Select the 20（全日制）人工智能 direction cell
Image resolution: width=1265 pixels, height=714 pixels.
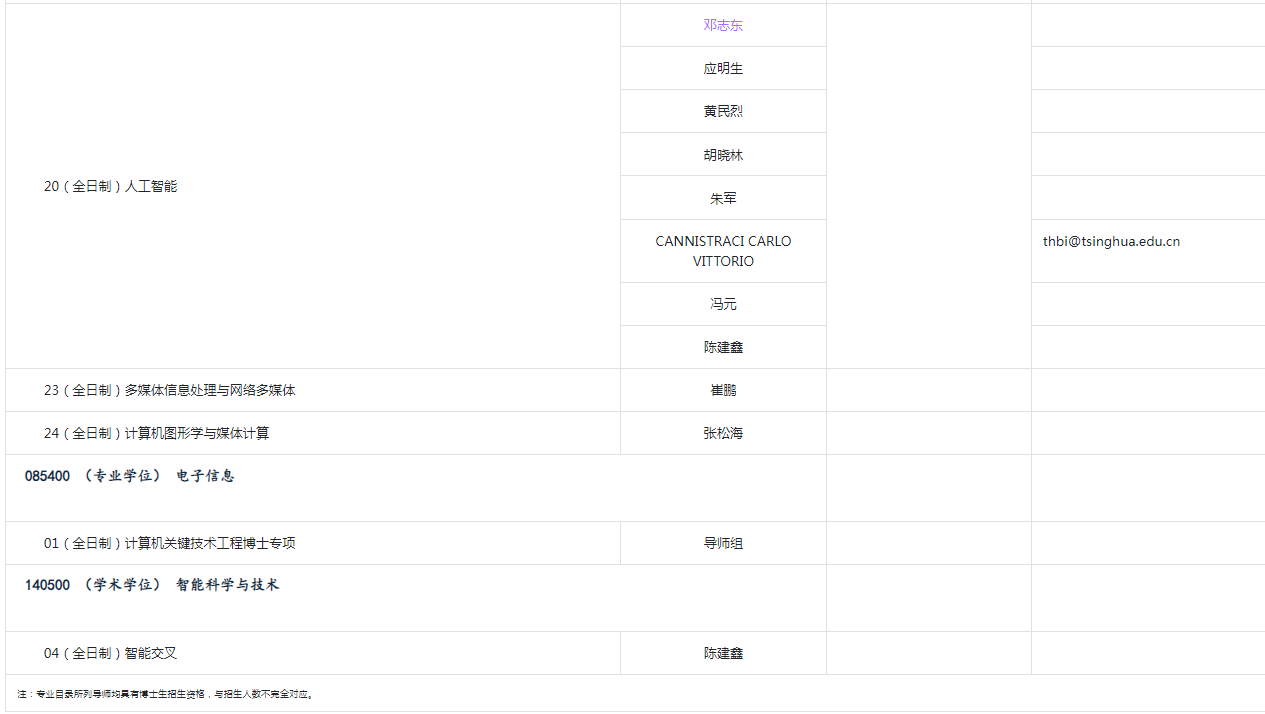[110, 186]
